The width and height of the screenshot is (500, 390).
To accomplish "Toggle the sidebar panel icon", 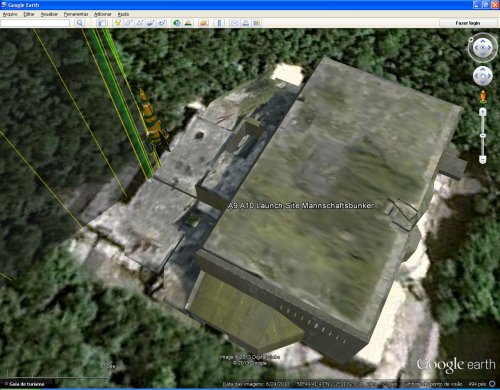I will 101,23.
